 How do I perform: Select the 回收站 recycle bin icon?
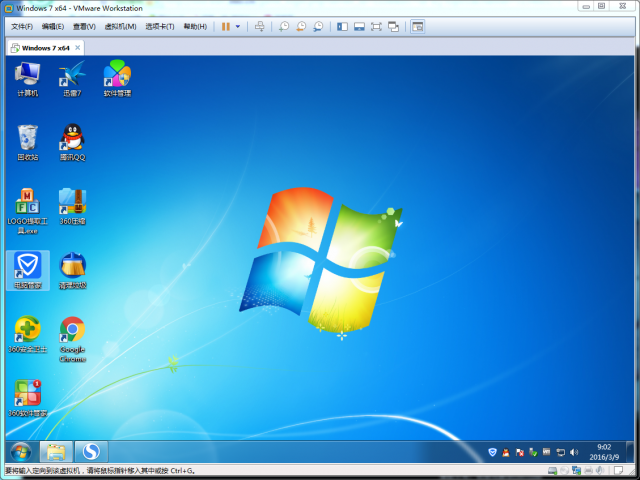27,143
